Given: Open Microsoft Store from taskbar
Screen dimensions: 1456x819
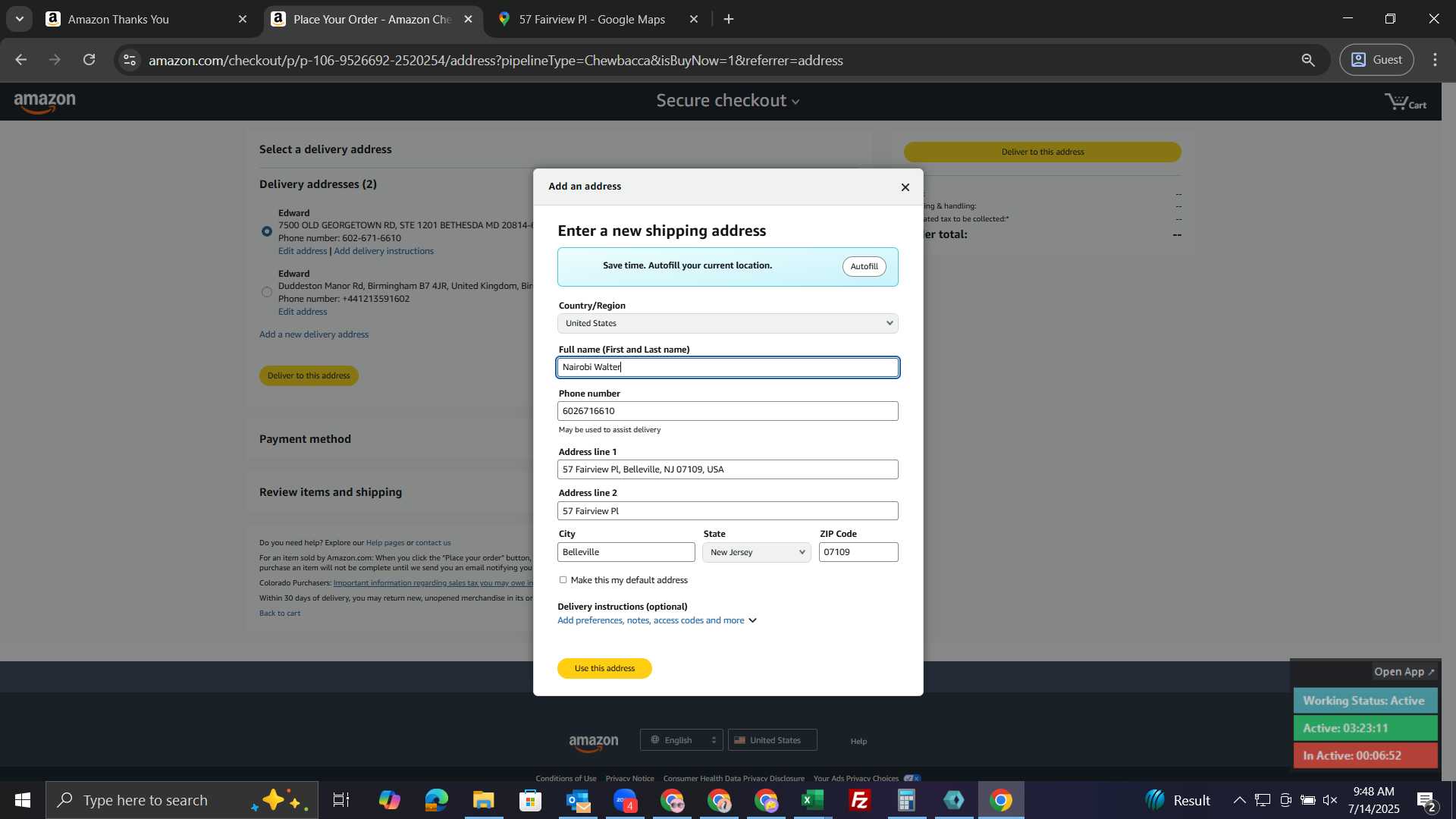Looking at the screenshot, I should [530, 800].
